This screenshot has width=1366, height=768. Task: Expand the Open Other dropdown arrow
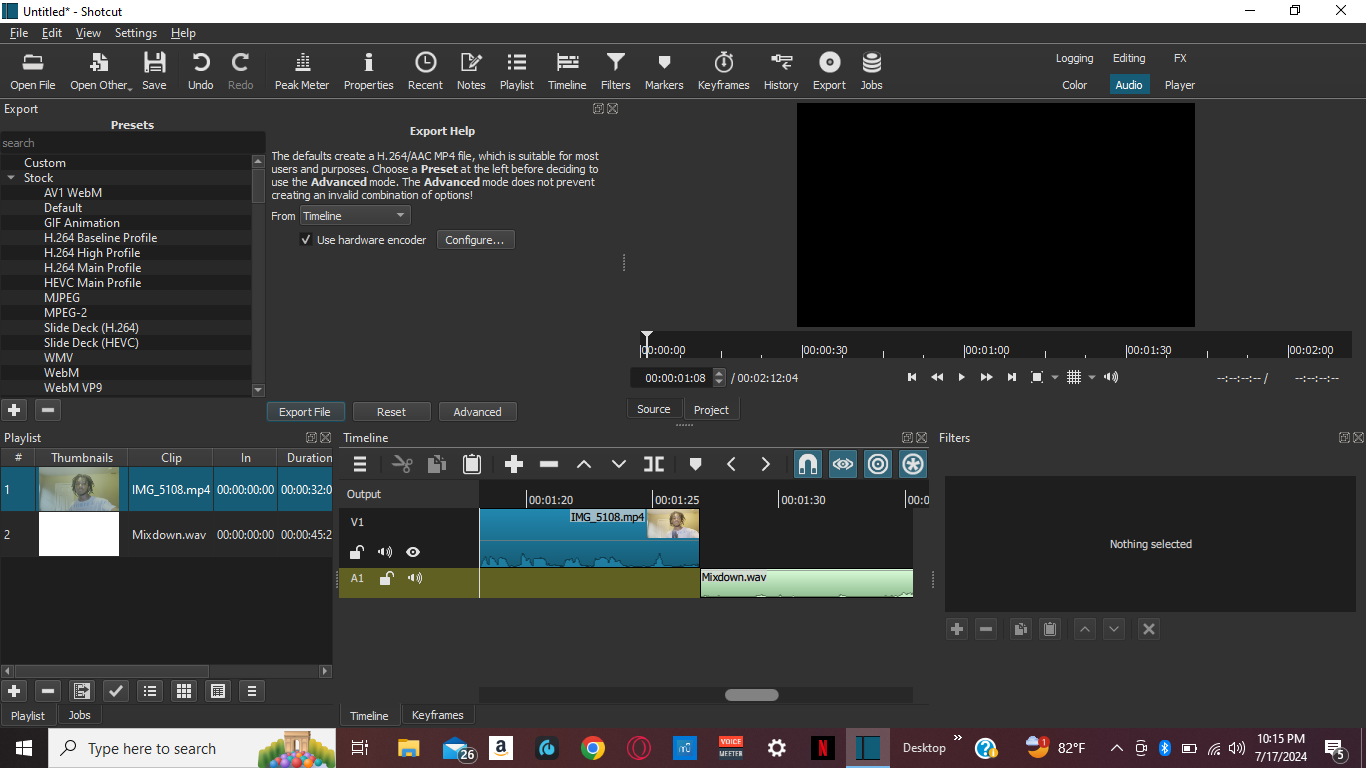tap(130, 87)
